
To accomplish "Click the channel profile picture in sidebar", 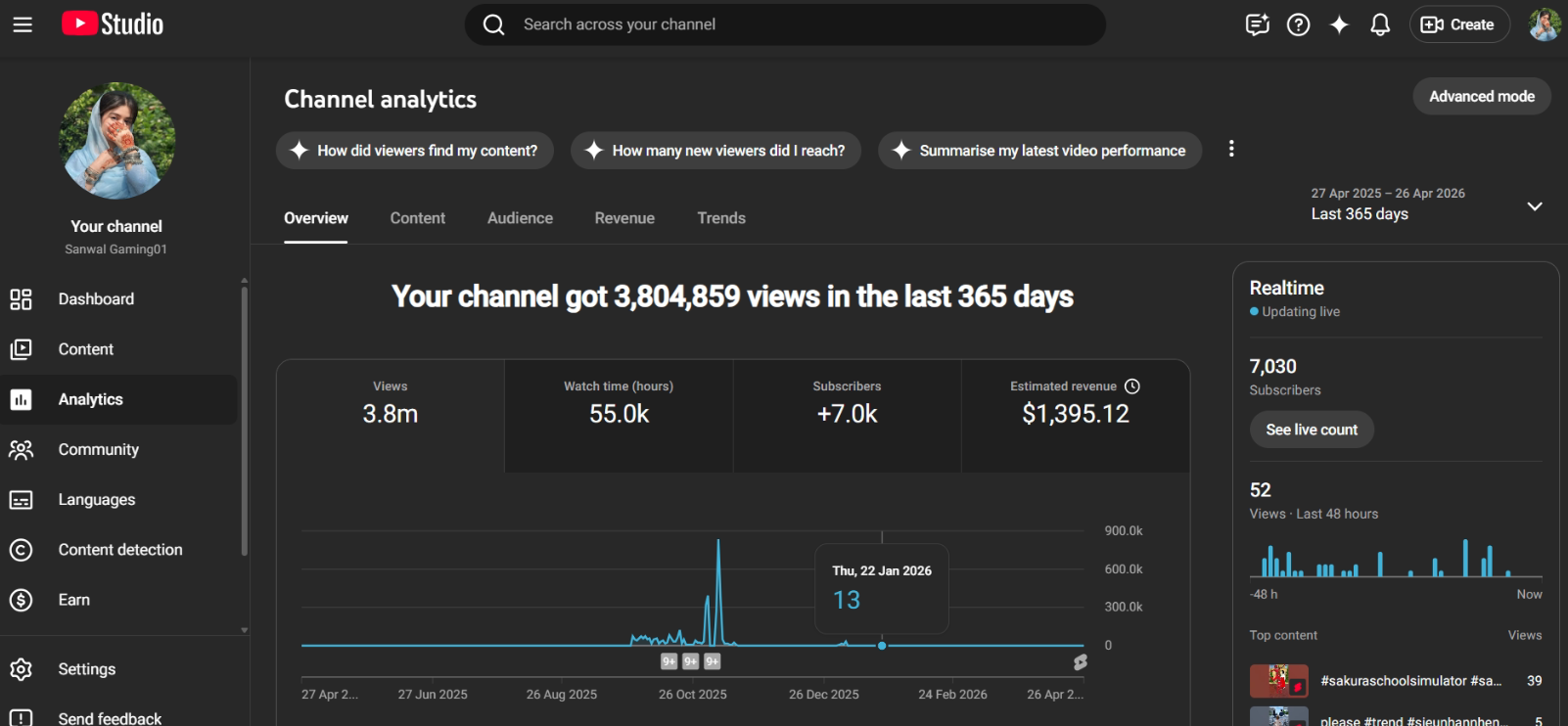I will pyautogui.click(x=117, y=141).
